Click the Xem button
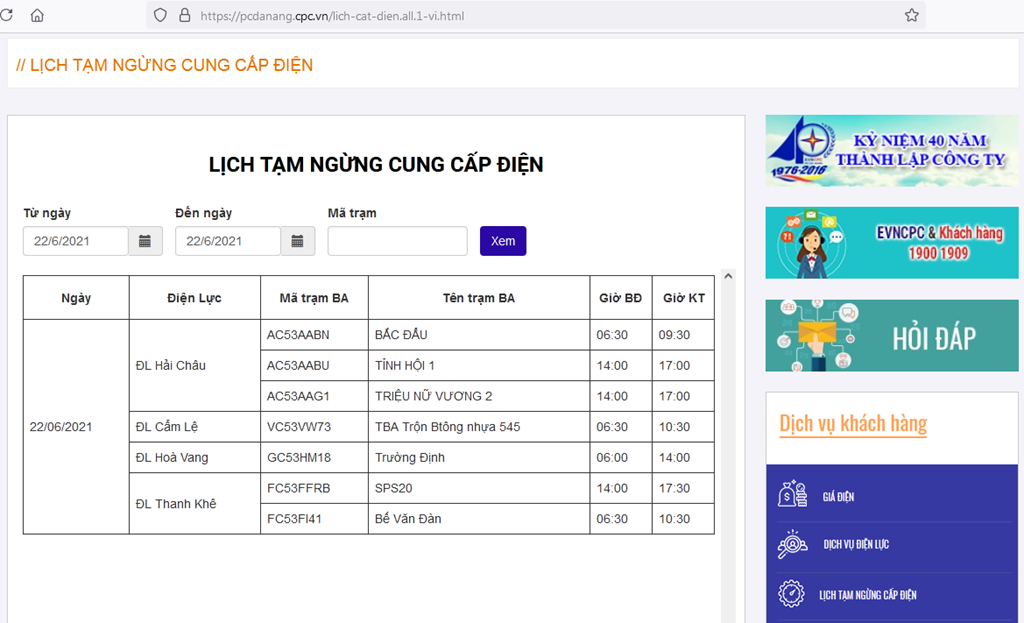Screen dimensions: 1024x623 tap(503, 241)
